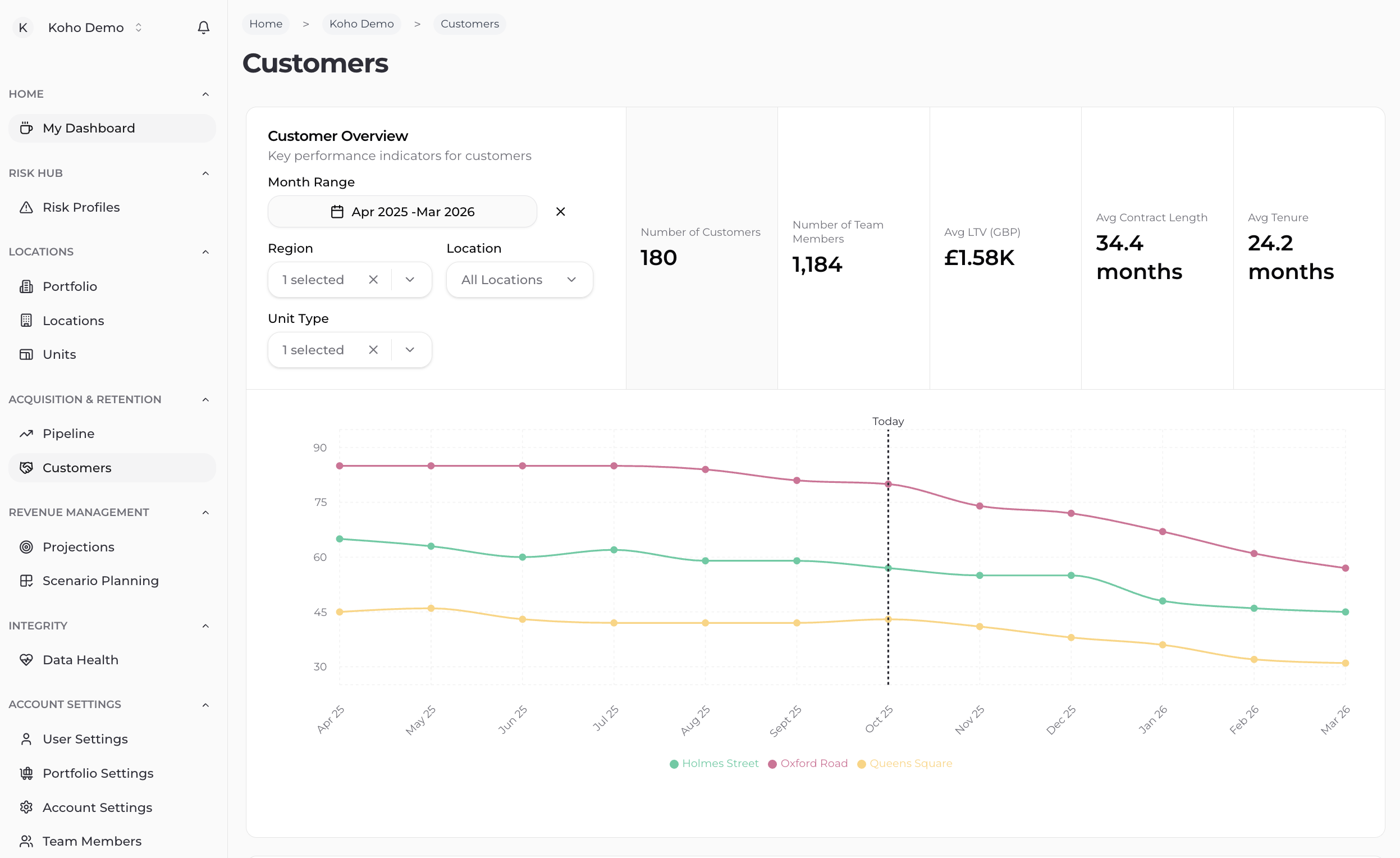Expand the Region dropdown chevron

(x=410, y=280)
